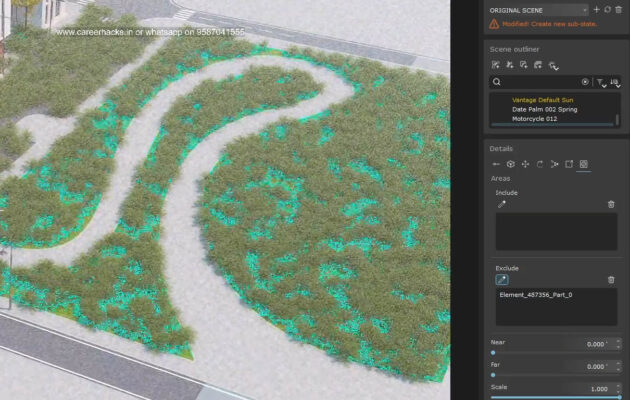Select the rotate tab icon in Details
The height and width of the screenshot is (400, 630).
tap(540, 163)
